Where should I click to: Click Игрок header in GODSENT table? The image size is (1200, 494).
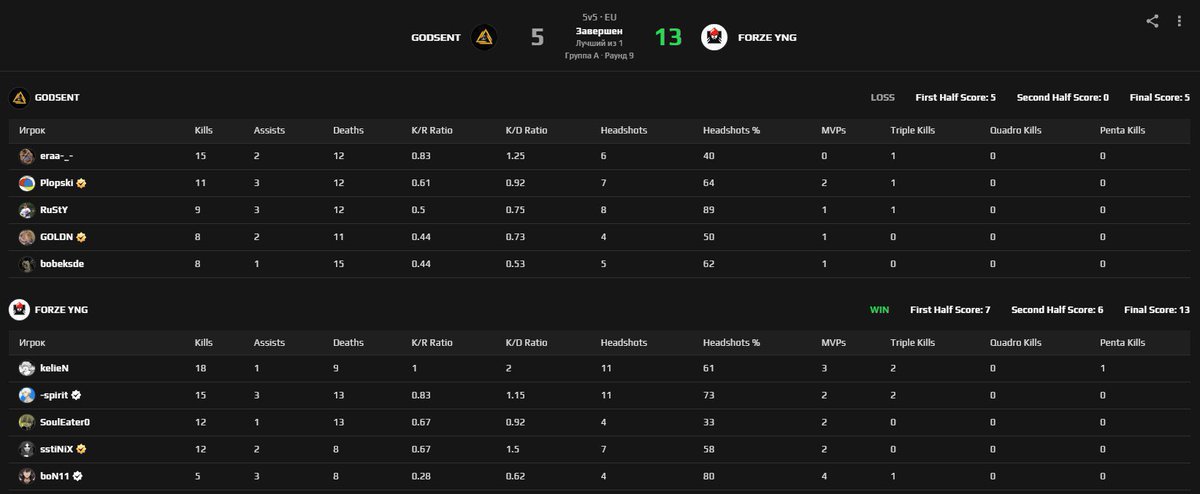pos(32,130)
